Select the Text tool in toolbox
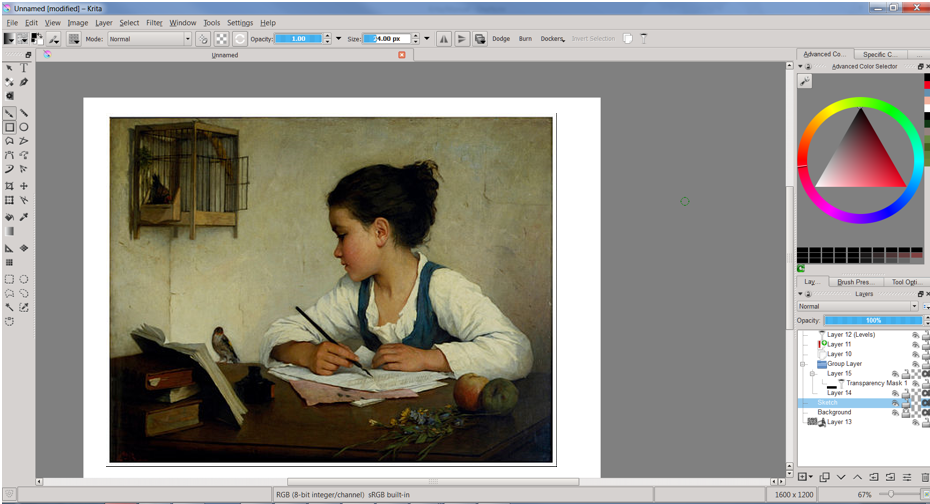Screen dimensions: 930x504 pos(24,68)
